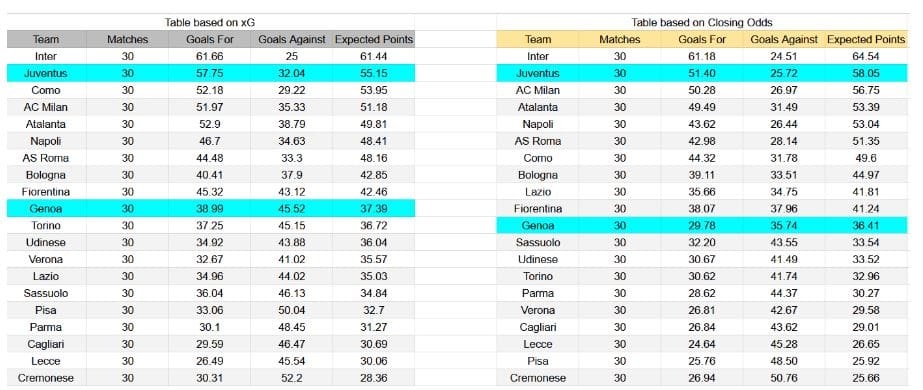Select the Team header in xG table

(47, 39)
